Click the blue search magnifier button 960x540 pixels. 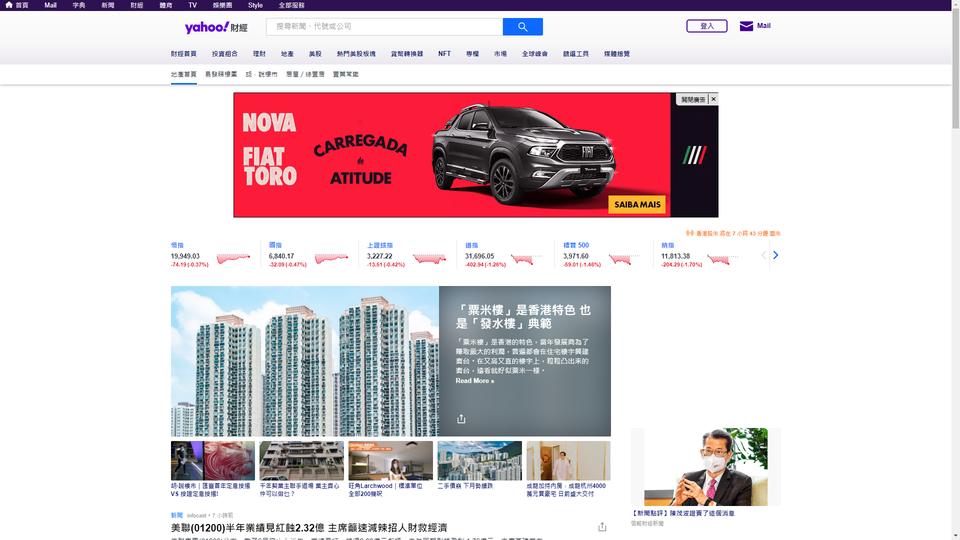click(522, 26)
